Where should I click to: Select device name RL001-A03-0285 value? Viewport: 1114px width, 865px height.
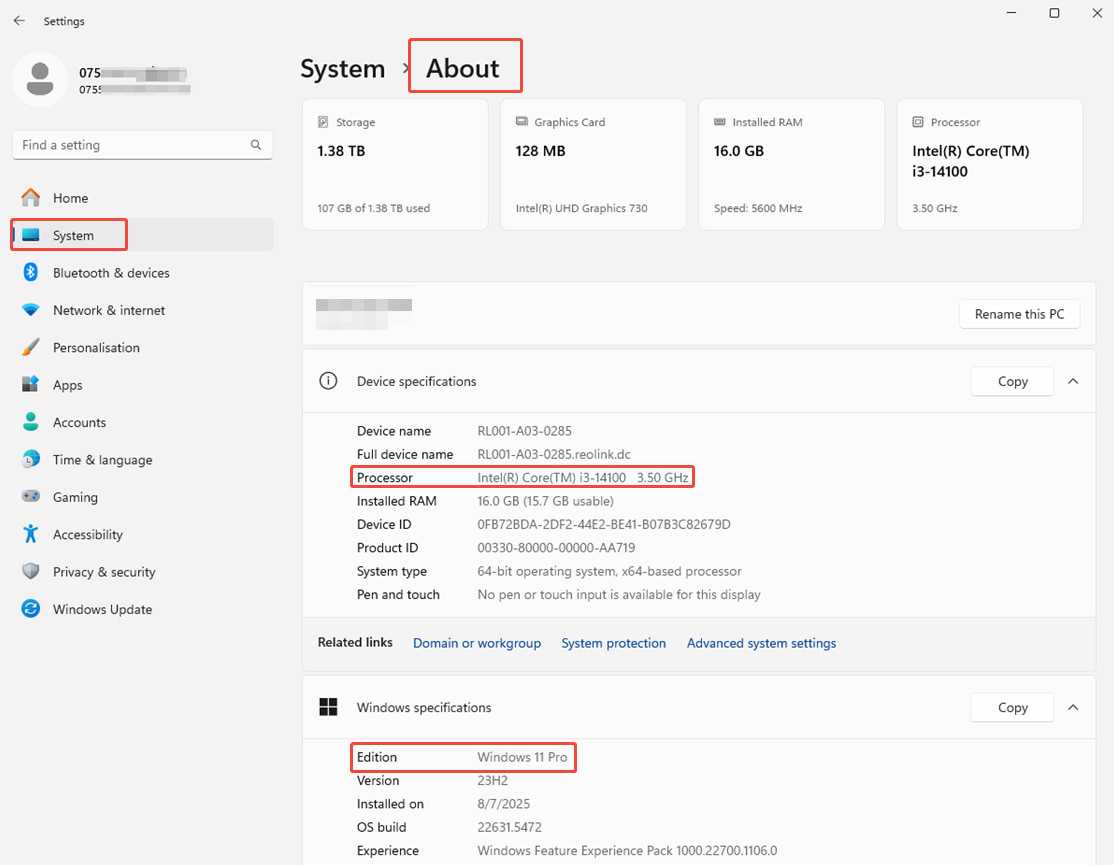pyautogui.click(x=524, y=431)
